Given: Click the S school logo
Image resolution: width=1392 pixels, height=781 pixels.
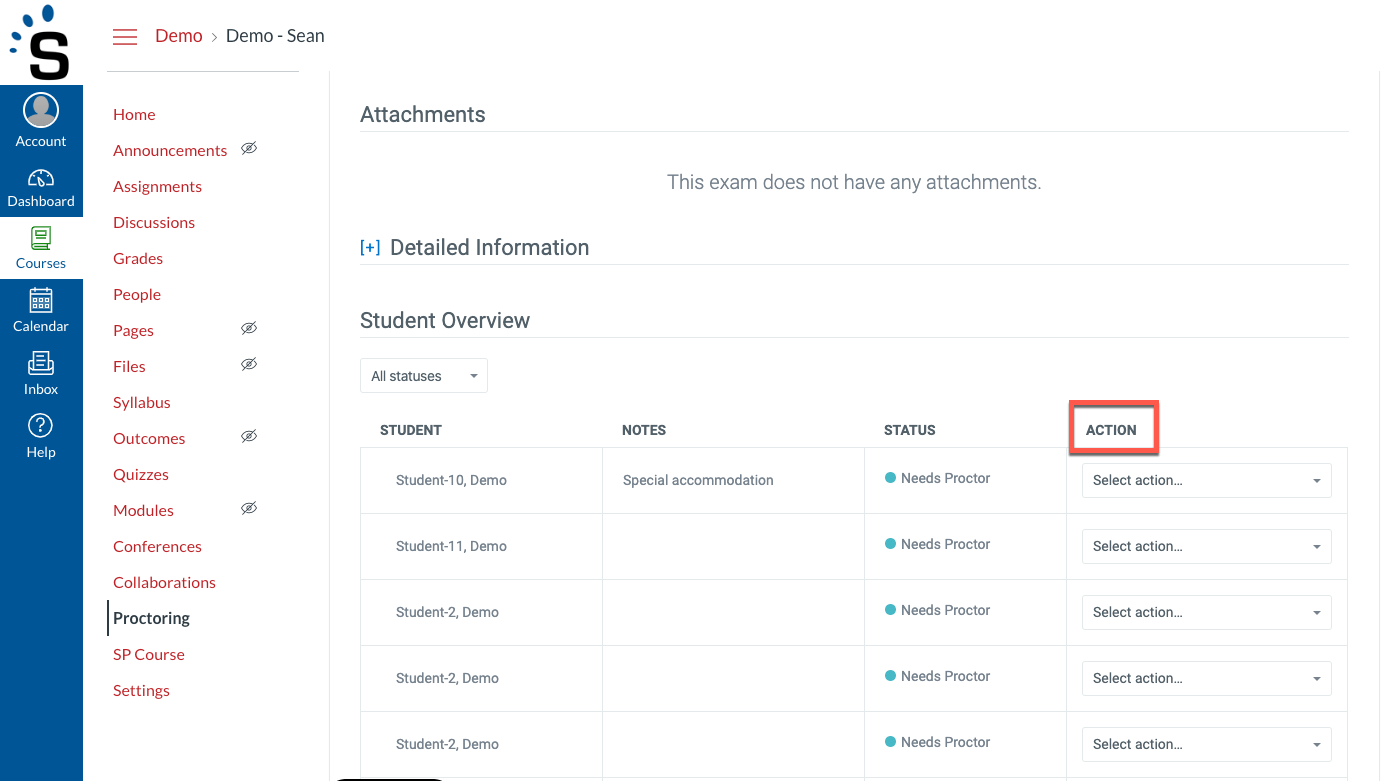Looking at the screenshot, I should click(x=41, y=43).
